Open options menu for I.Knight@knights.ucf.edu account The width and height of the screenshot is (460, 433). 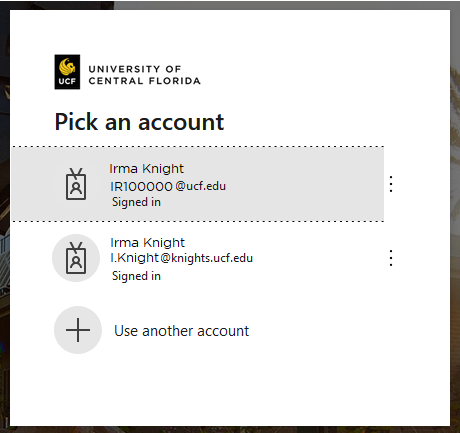point(391,258)
